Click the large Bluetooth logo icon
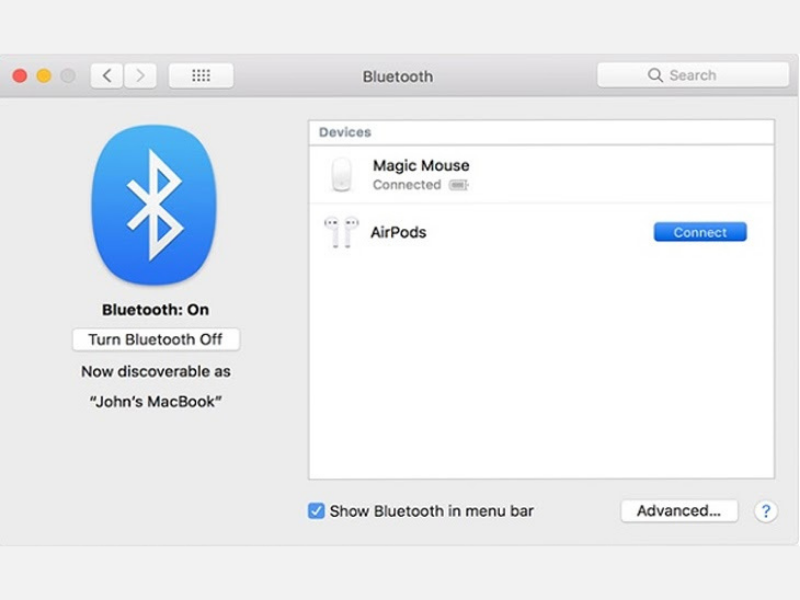This screenshot has height=600, width=800. coord(154,205)
